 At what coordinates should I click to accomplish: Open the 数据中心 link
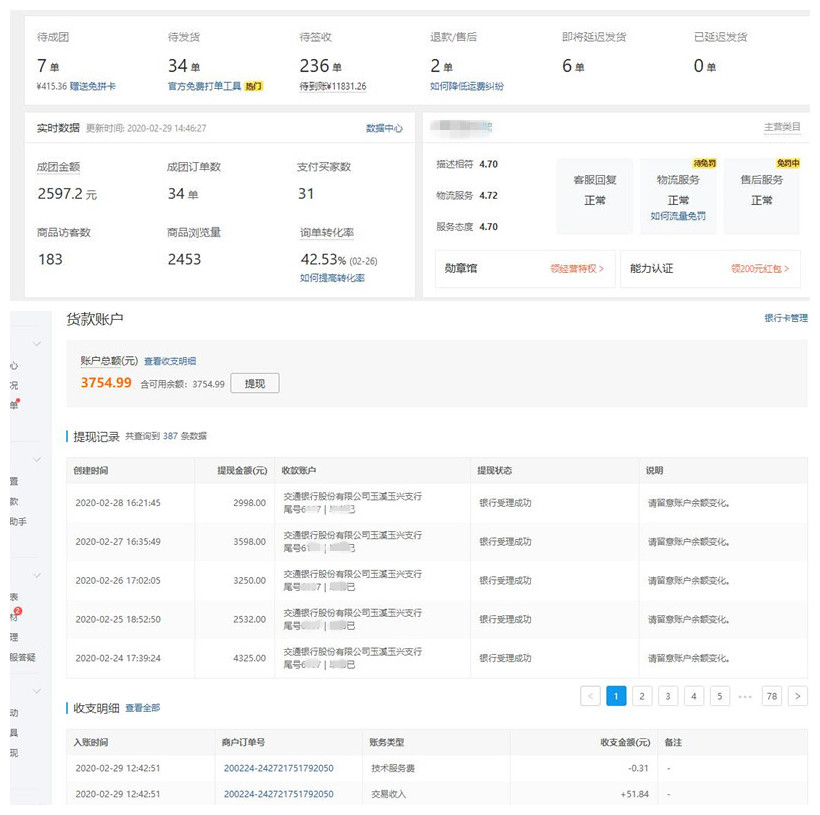[384, 128]
